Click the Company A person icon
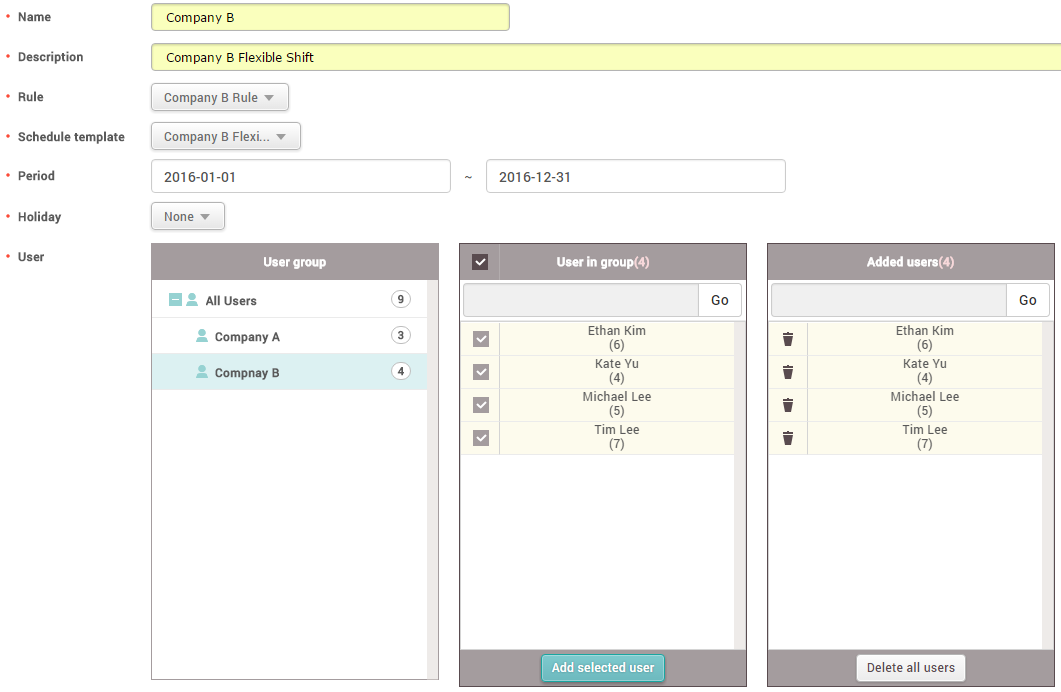1061x692 pixels. 202,337
